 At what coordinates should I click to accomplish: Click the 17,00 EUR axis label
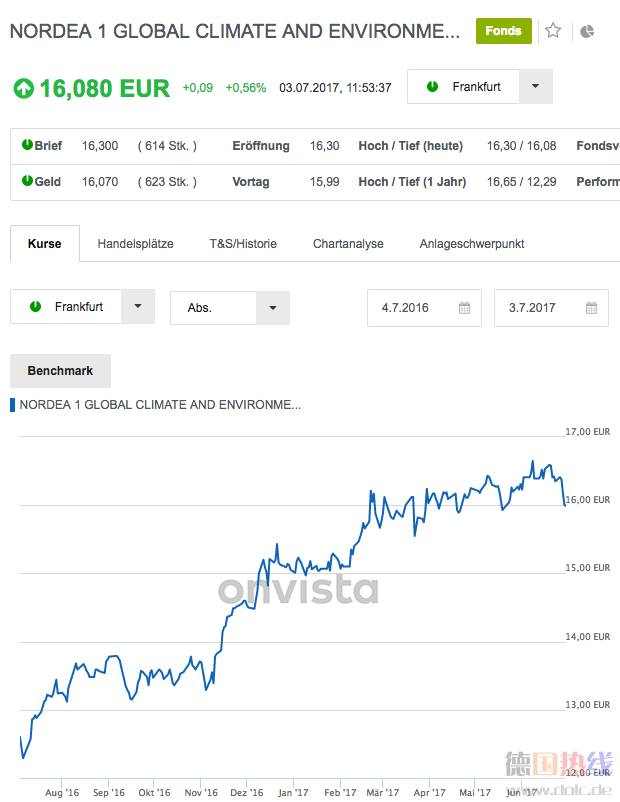coord(587,432)
